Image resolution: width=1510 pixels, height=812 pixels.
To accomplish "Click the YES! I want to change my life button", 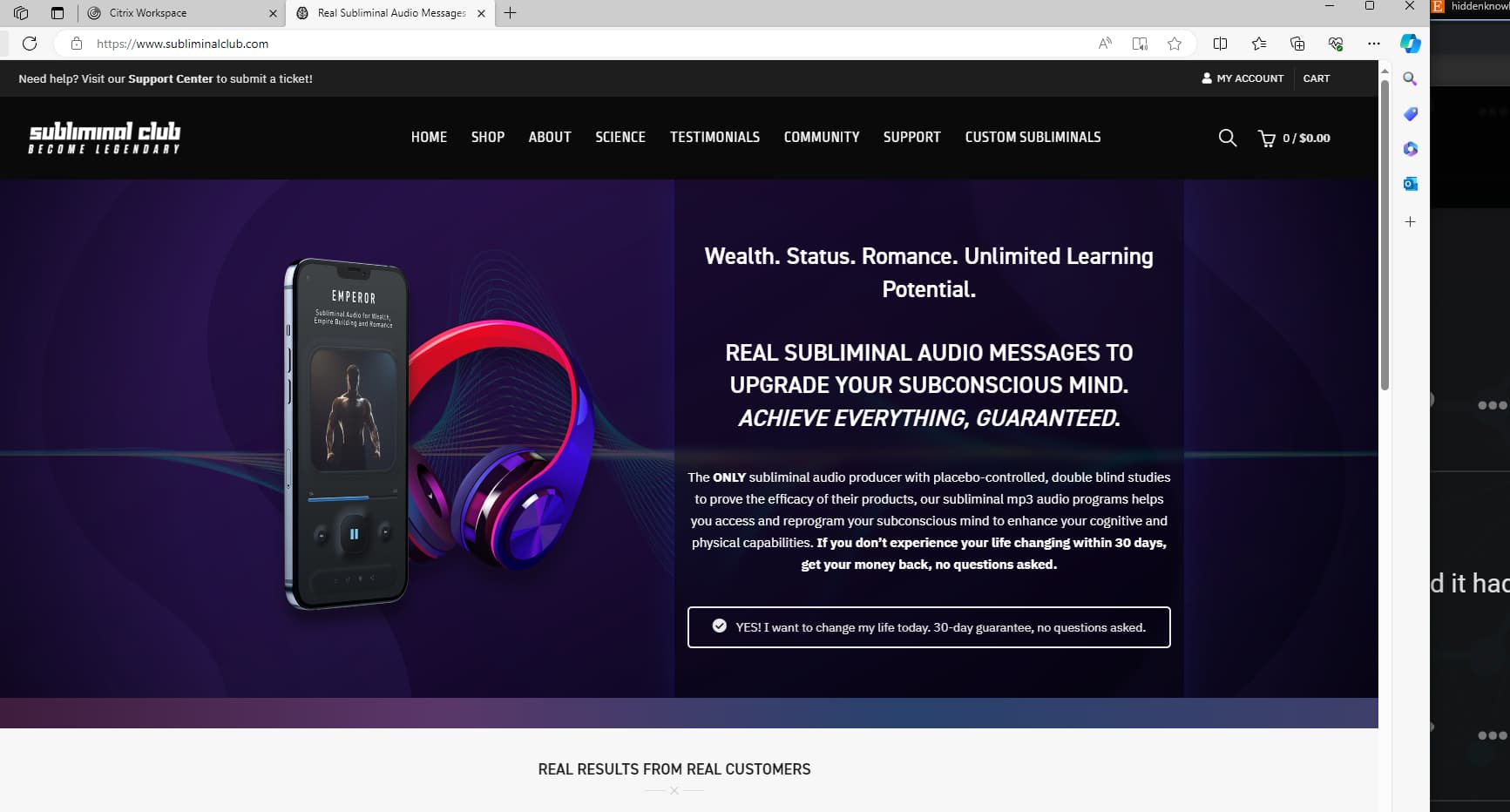I will (x=929, y=627).
